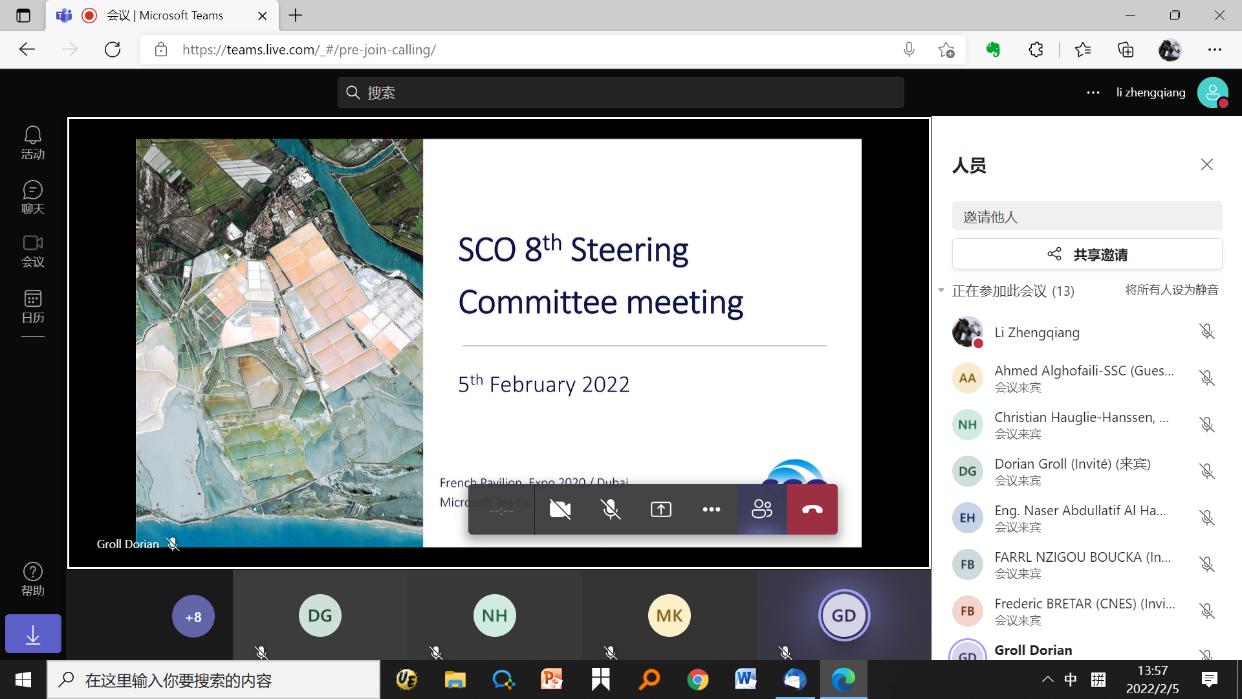1242x699 pixels.
Task: Open the Chat (聊天) sidebar icon
Action: coord(33,197)
